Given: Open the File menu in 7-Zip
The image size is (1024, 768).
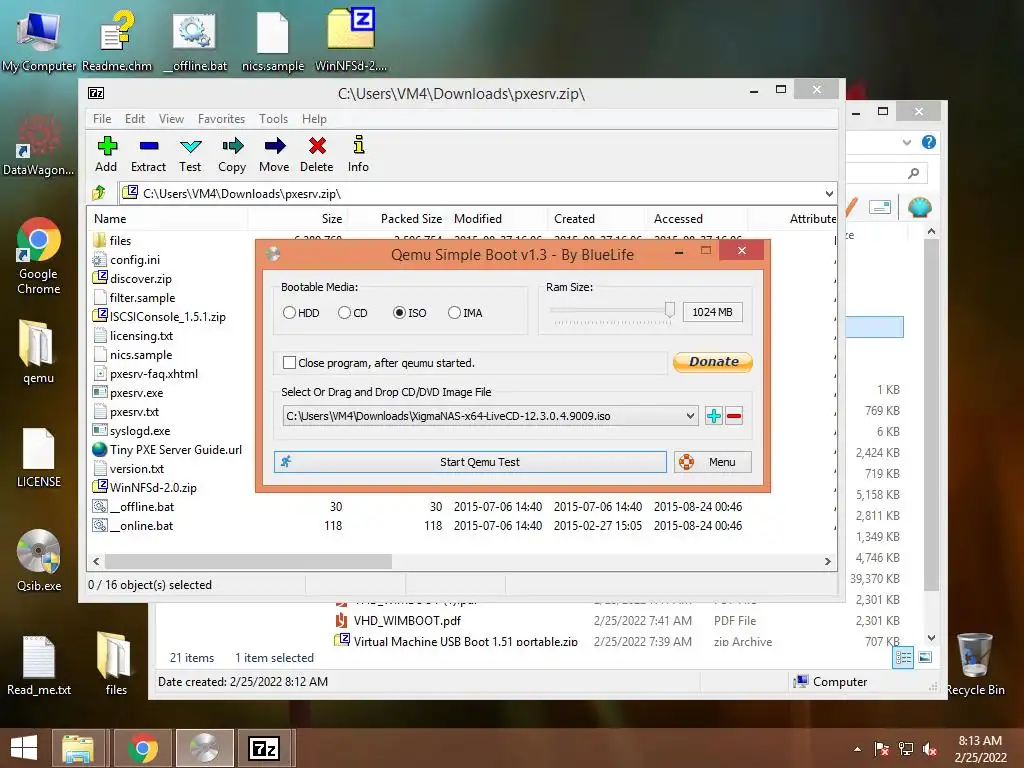Looking at the screenshot, I should tap(102, 119).
